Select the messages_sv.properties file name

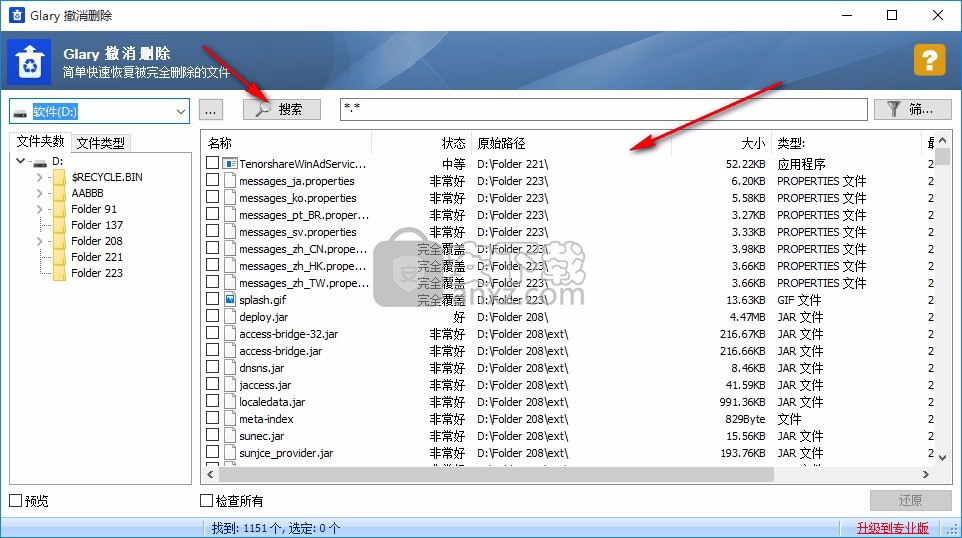(298, 232)
